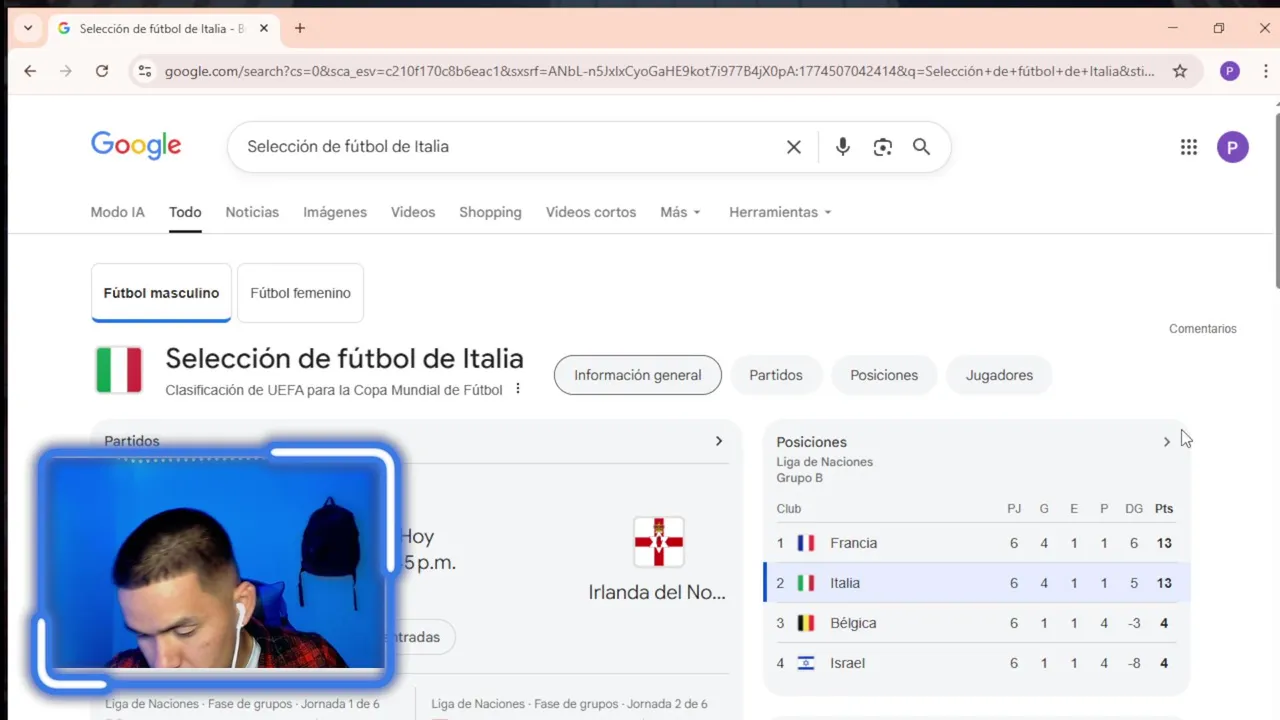Switch to Imágenes tab
This screenshot has height=720, width=1280.
tap(335, 212)
